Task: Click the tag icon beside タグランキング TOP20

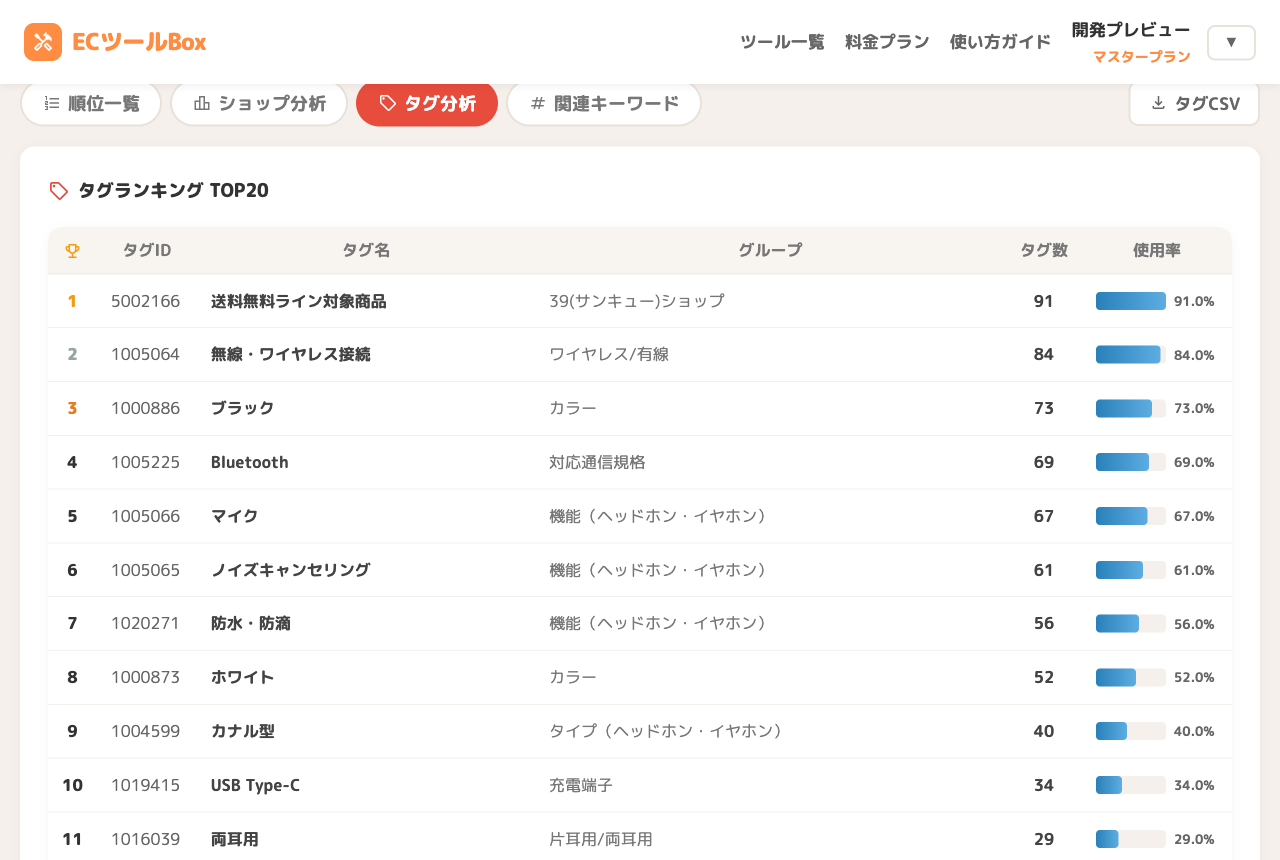Action: [x=59, y=191]
